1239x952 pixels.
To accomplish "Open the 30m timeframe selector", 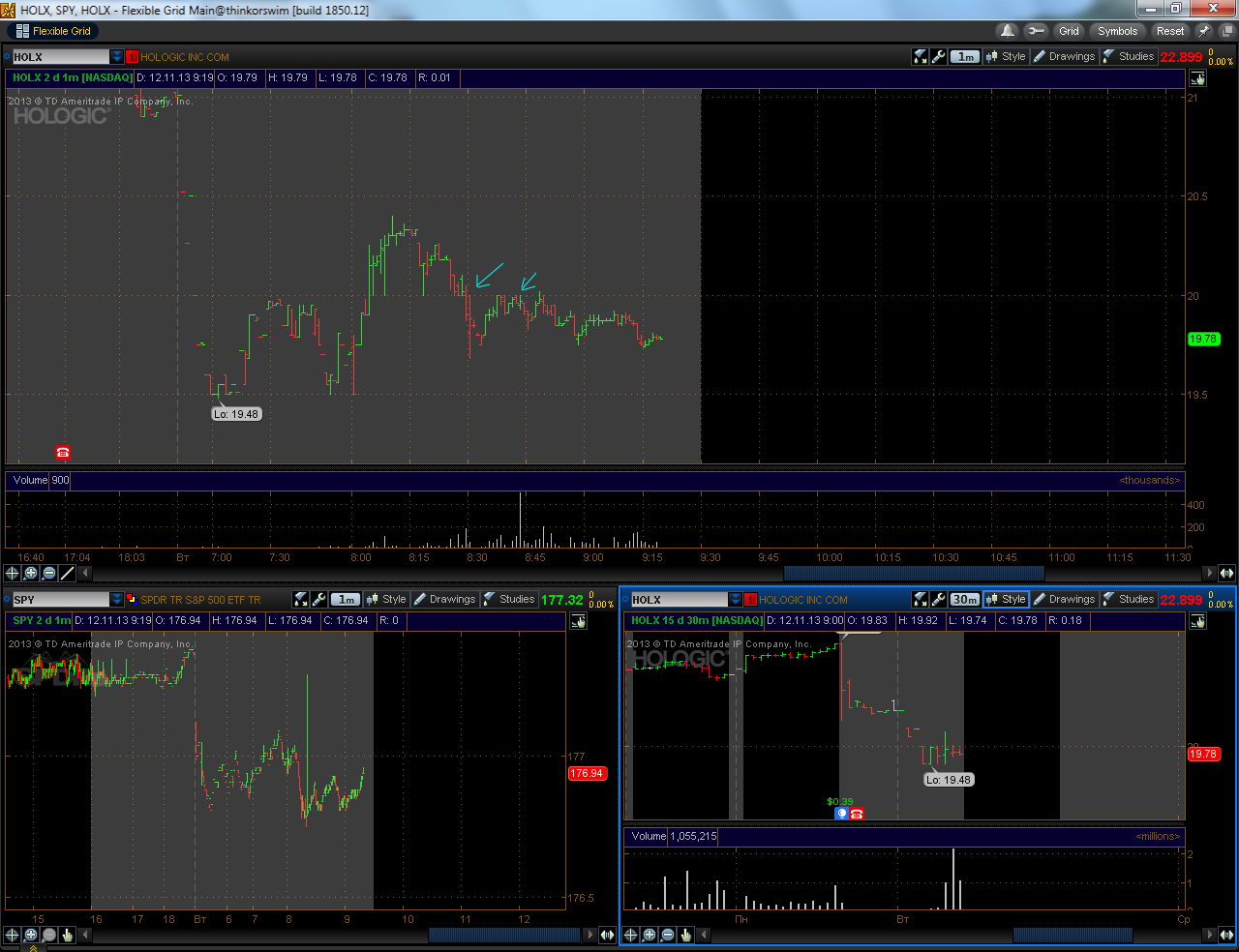I will (x=965, y=599).
